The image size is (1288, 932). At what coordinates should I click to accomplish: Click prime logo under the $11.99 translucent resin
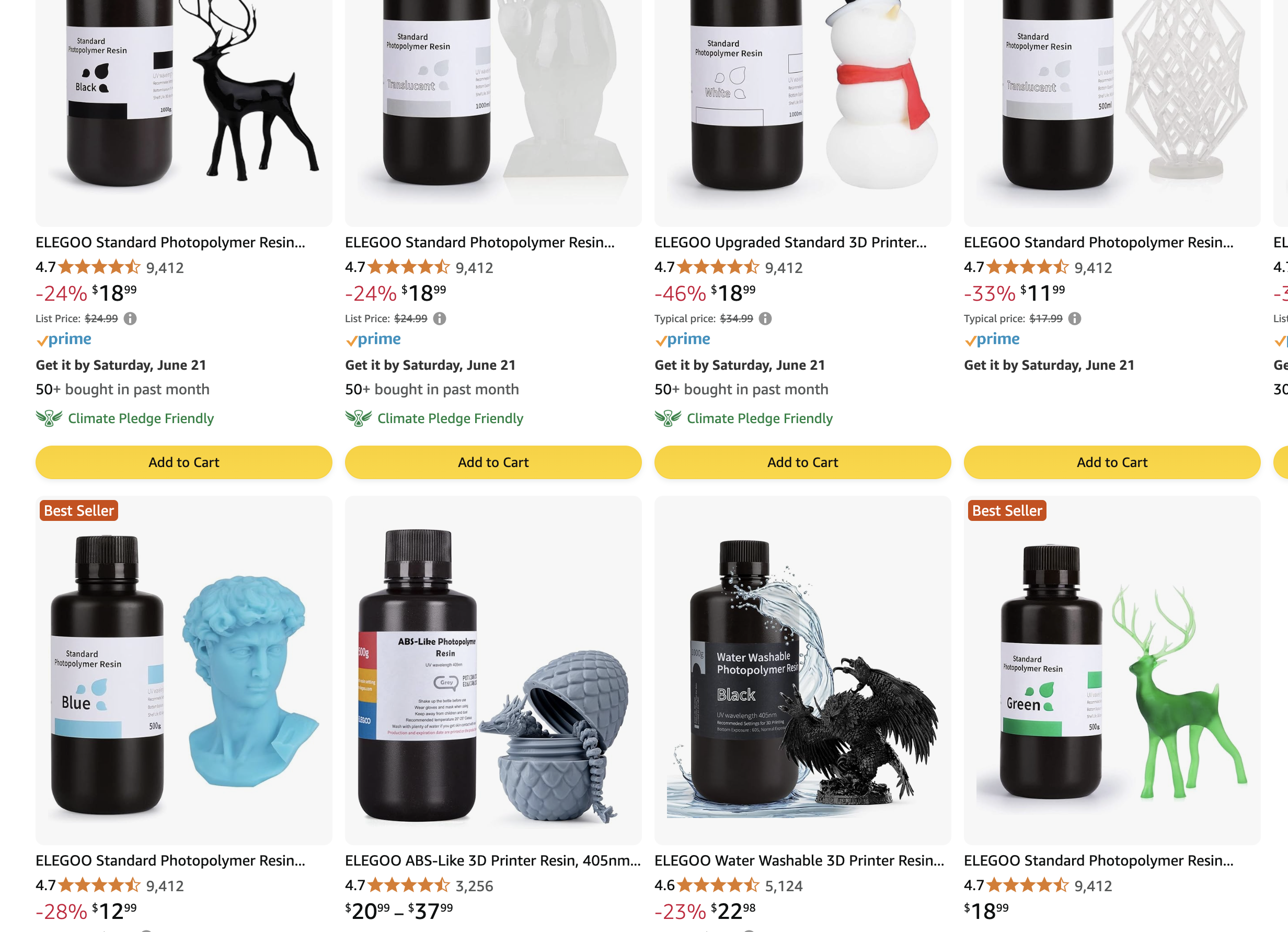(992, 339)
